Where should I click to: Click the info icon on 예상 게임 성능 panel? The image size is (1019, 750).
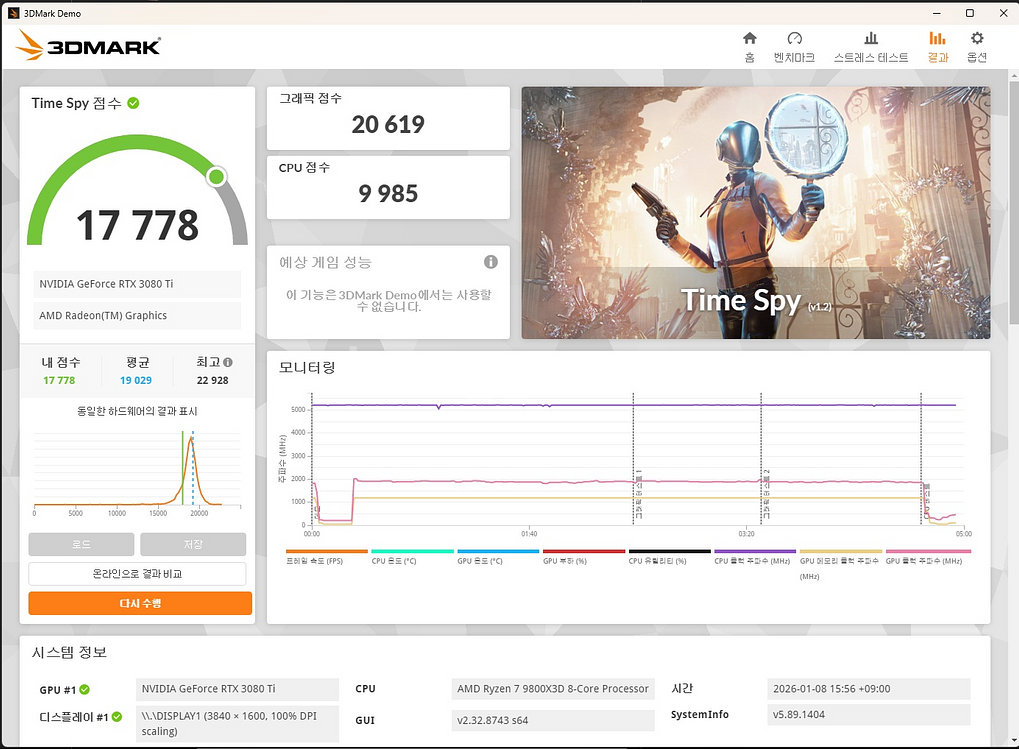(489, 261)
